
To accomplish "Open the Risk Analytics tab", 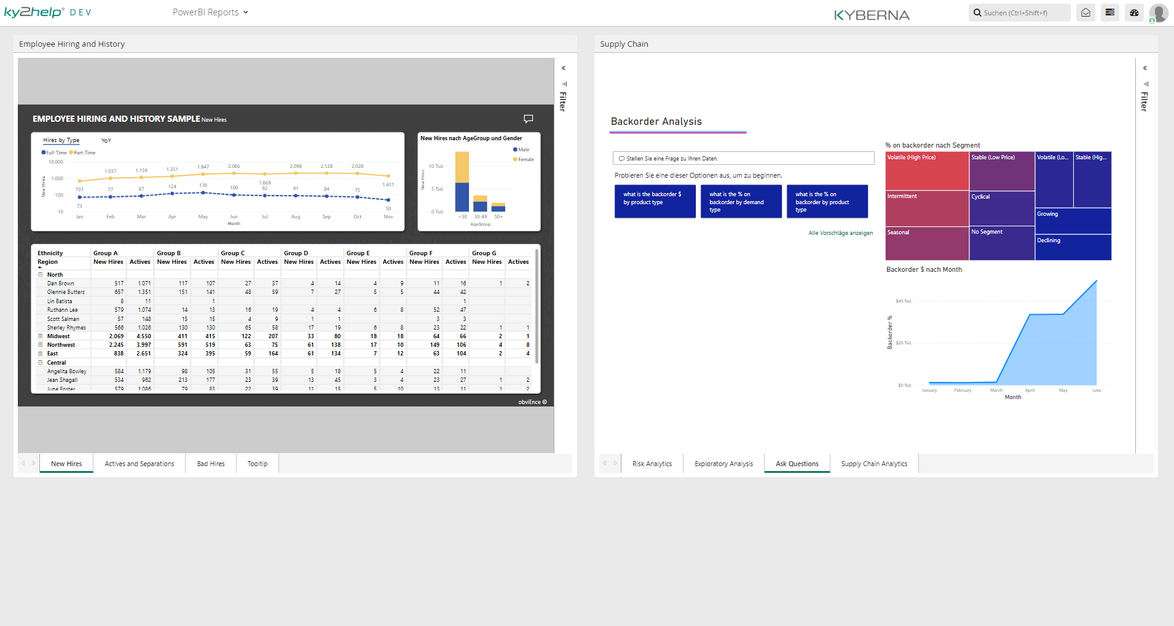I will tap(652, 462).
